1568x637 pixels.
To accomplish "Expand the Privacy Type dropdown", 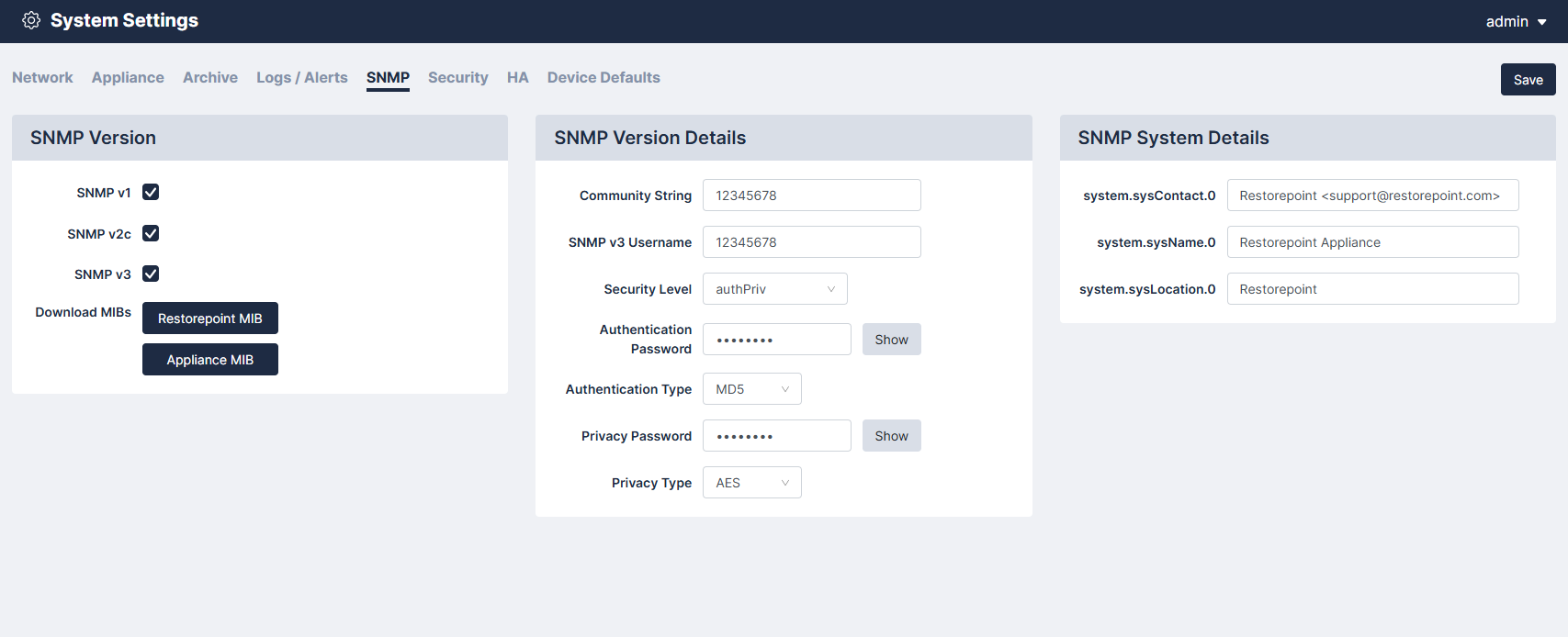I will tap(751, 483).
